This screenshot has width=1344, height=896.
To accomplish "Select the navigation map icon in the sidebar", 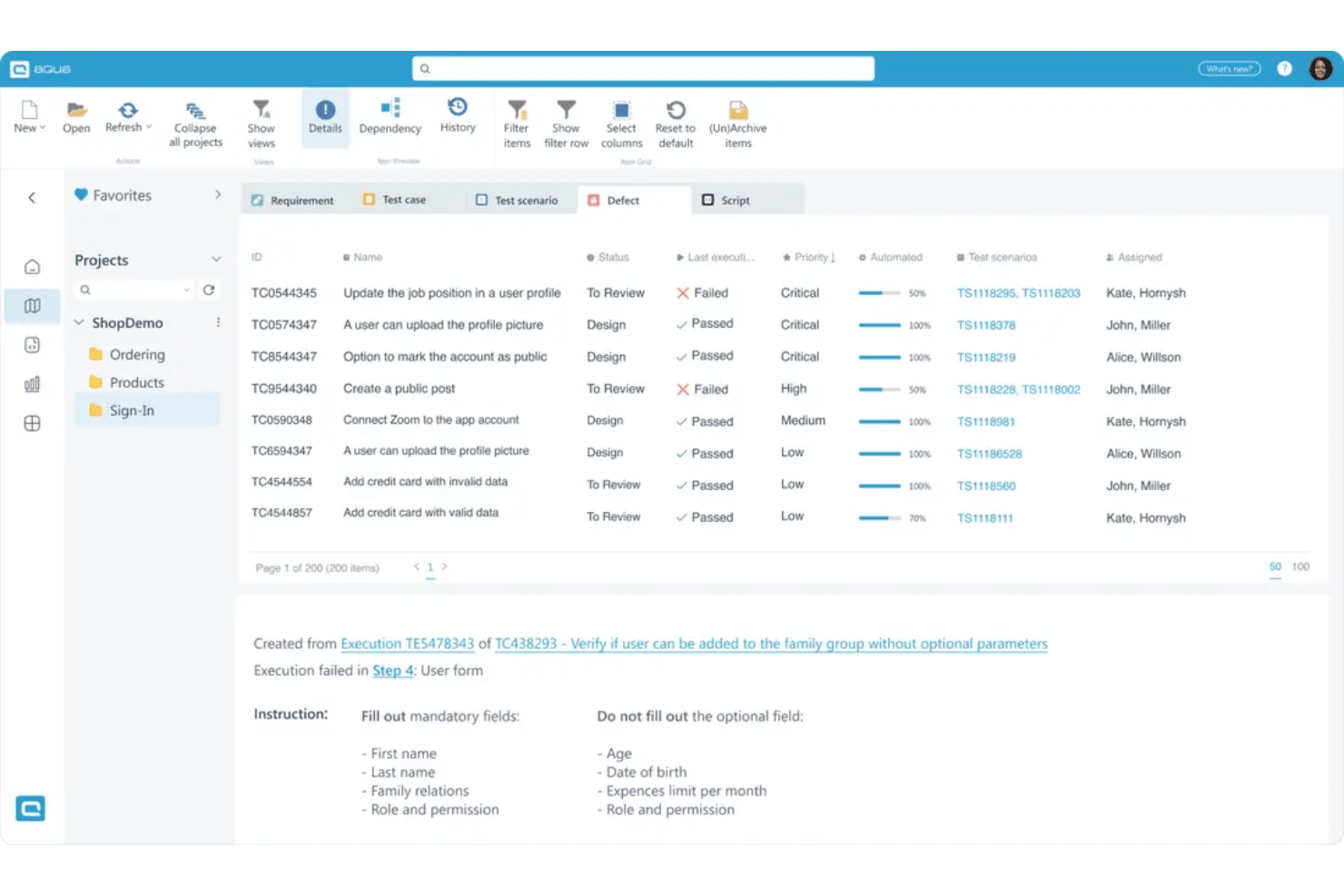I will pyautogui.click(x=32, y=306).
